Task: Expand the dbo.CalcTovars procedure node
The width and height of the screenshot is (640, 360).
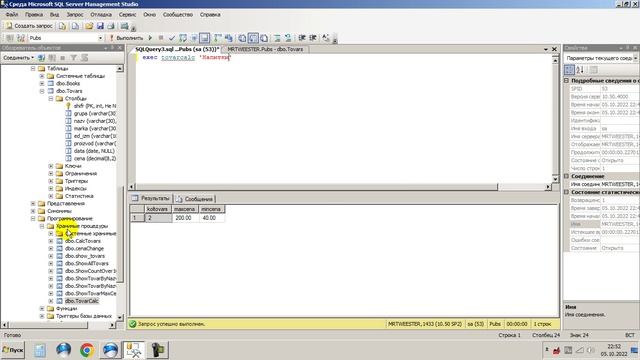Action: (51, 241)
